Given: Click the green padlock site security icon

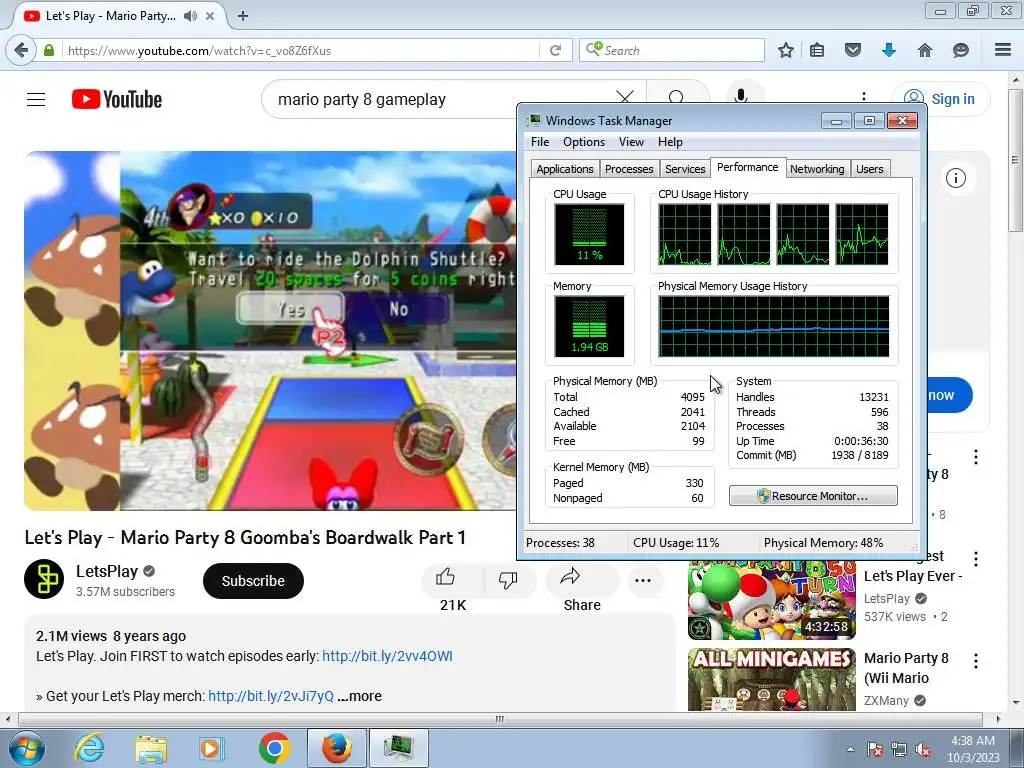Looking at the screenshot, I should click(x=49, y=50).
